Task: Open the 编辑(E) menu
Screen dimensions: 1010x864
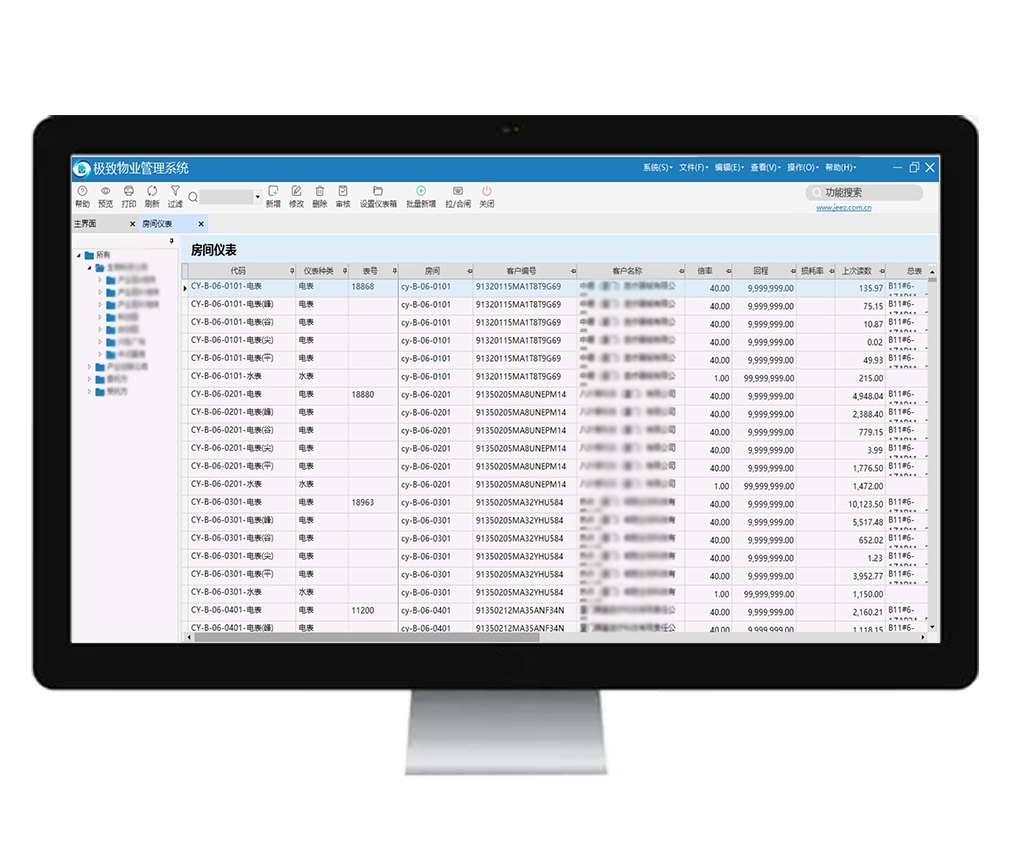Action: (729, 168)
